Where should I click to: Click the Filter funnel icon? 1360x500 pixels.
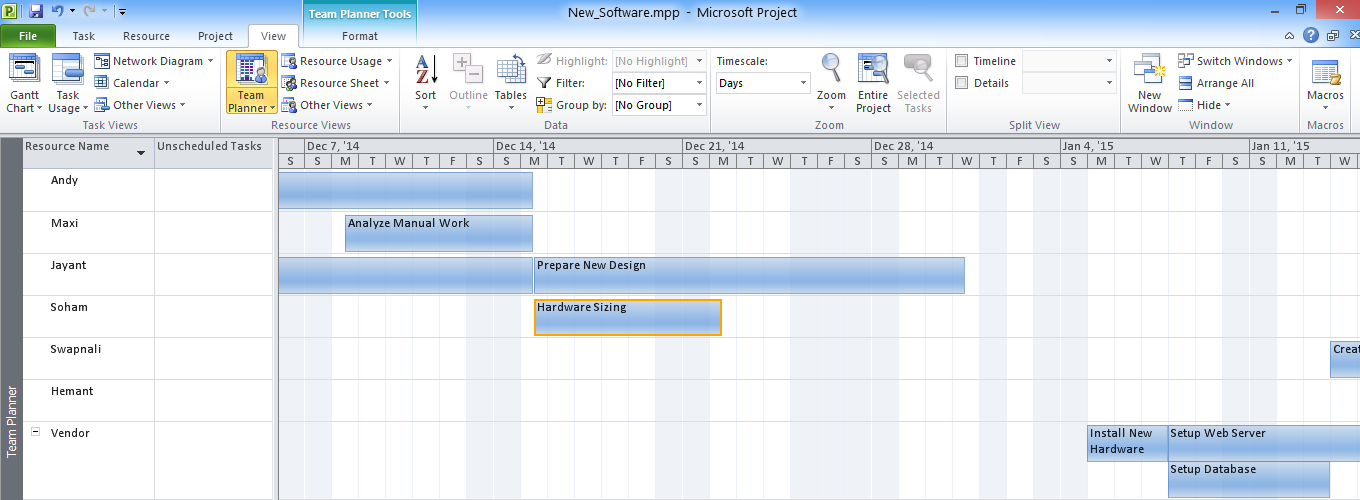tap(544, 83)
